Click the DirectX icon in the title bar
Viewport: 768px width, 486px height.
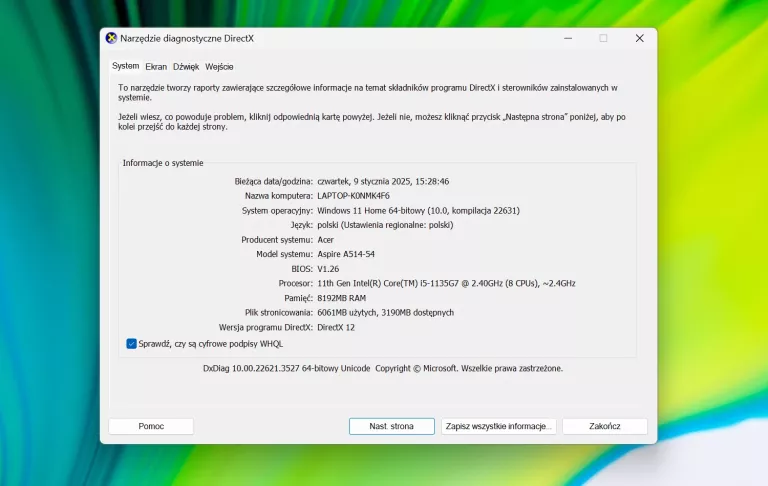pos(111,38)
